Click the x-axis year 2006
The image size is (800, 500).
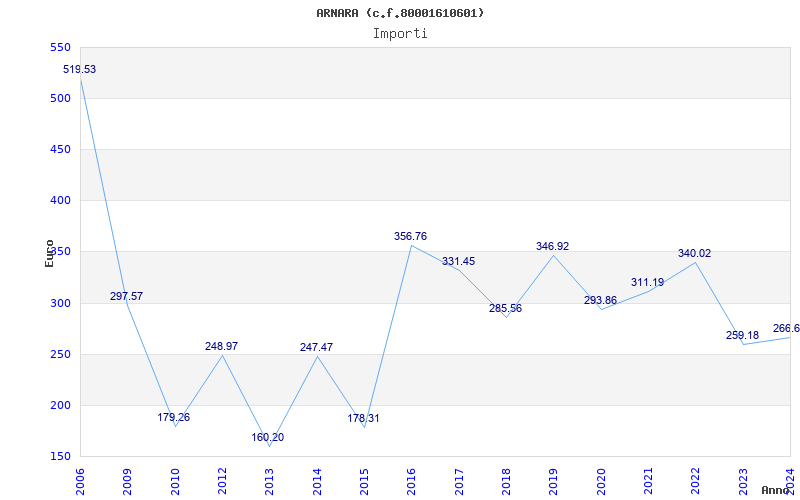tap(80, 482)
